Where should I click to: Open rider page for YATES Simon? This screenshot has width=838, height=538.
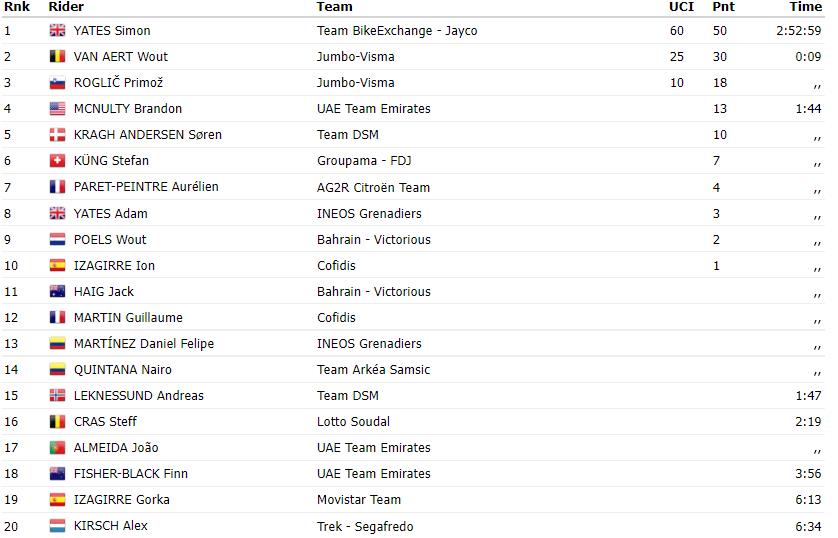112,30
